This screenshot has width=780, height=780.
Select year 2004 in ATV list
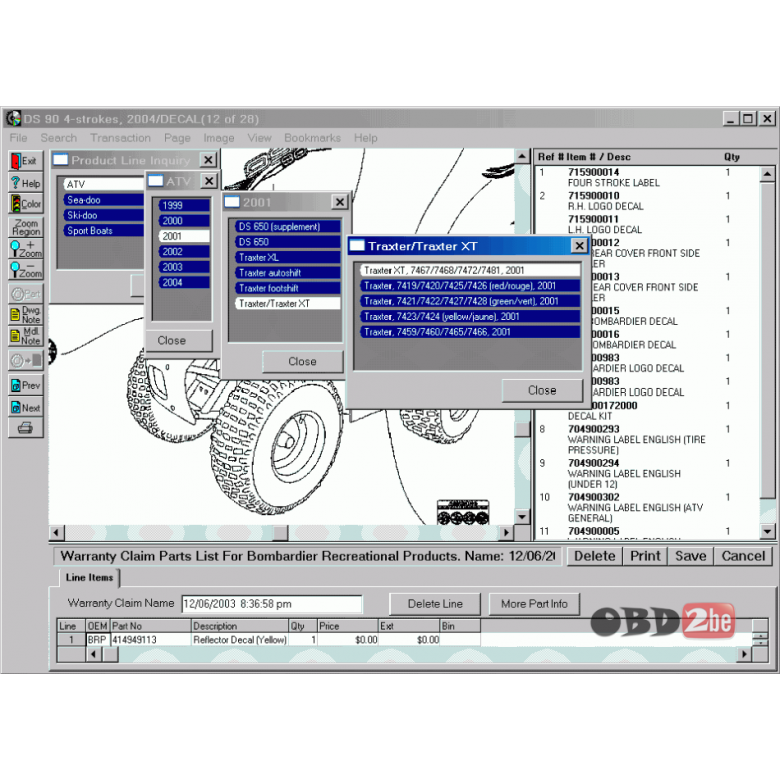point(184,283)
